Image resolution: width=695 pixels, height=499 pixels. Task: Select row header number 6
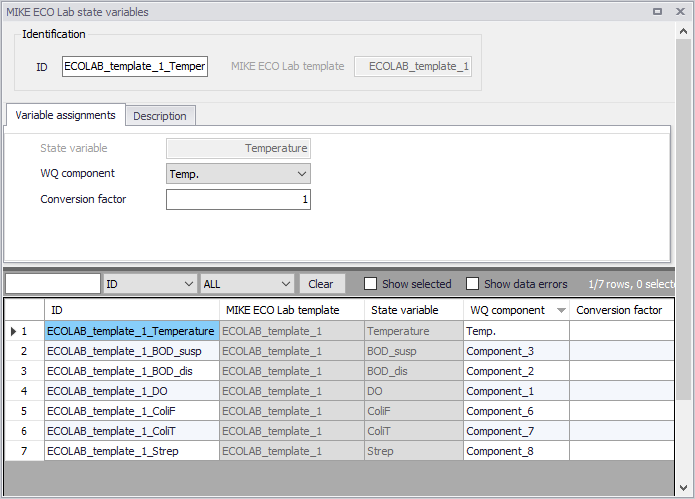pyautogui.click(x=24, y=431)
